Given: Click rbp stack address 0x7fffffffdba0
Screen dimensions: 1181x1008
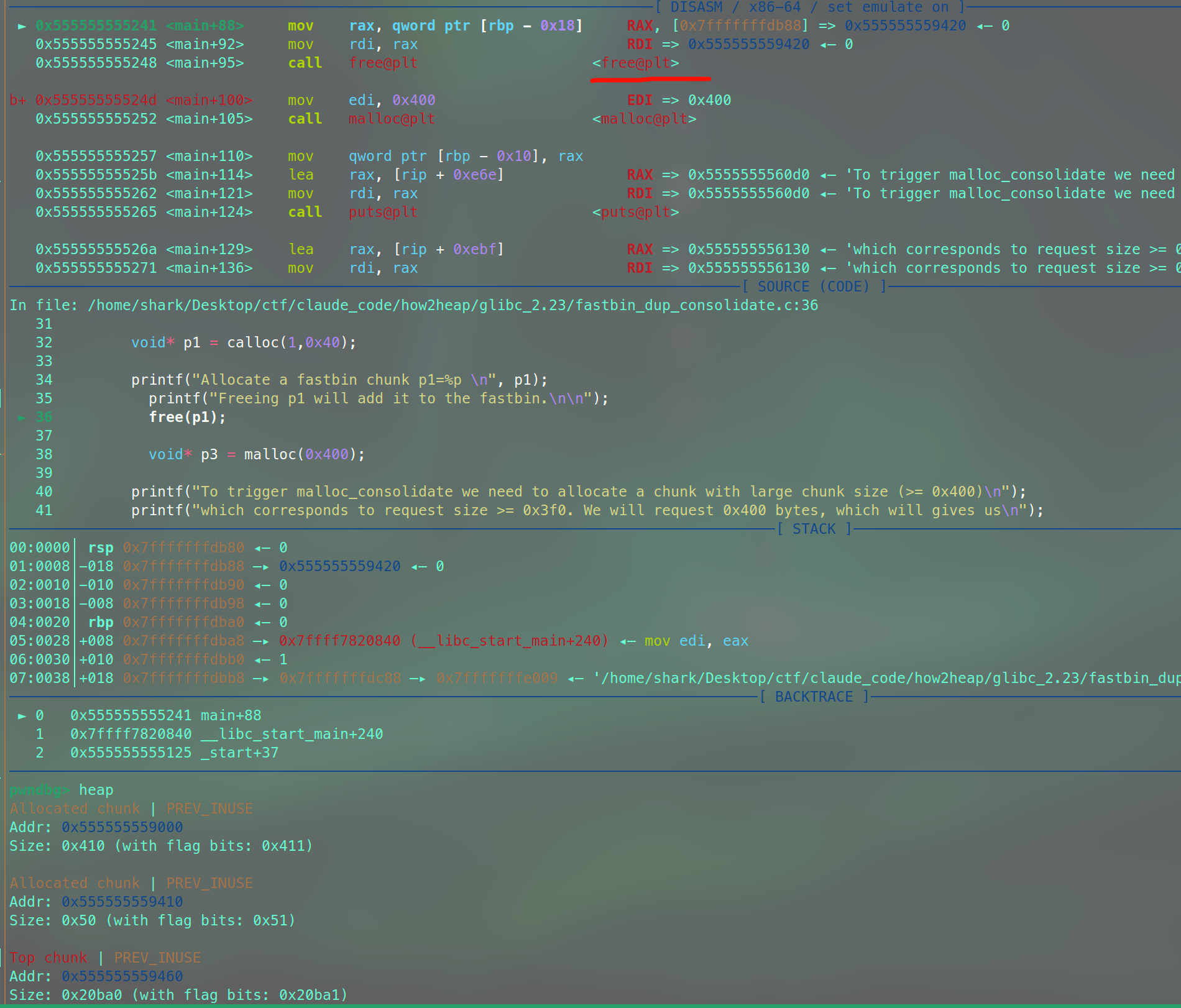Looking at the screenshot, I should tap(183, 622).
